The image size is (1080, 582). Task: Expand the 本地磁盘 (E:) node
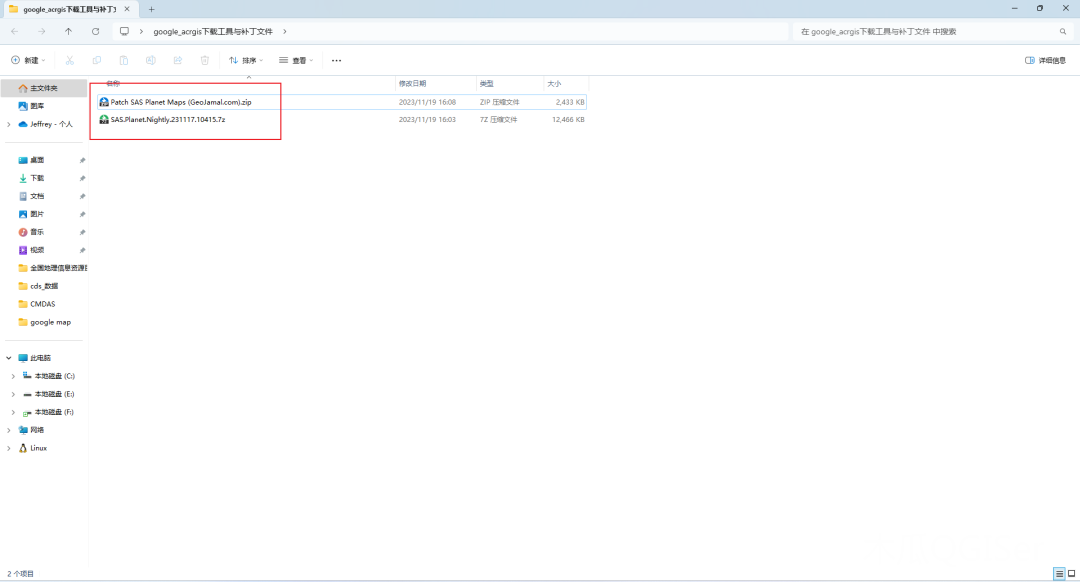[13, 394]
